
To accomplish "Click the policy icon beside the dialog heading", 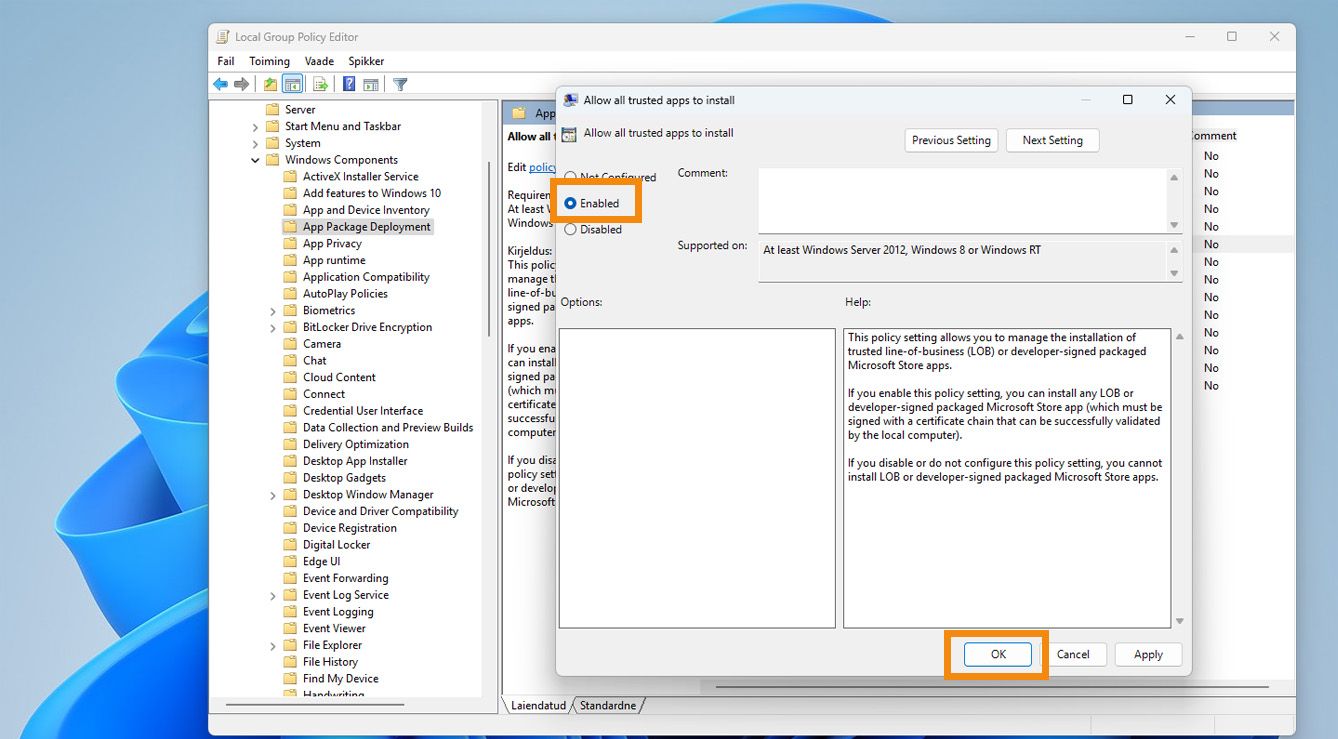I will click(569, 133).
